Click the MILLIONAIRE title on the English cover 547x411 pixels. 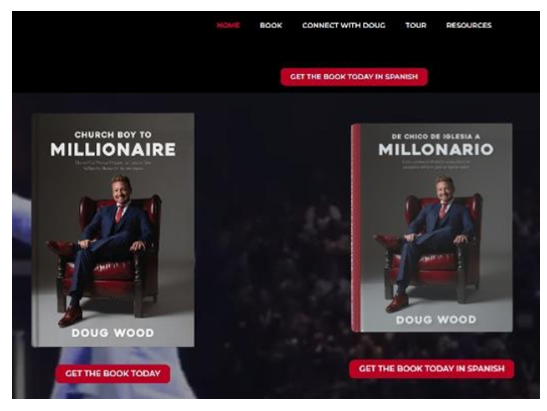113,150
